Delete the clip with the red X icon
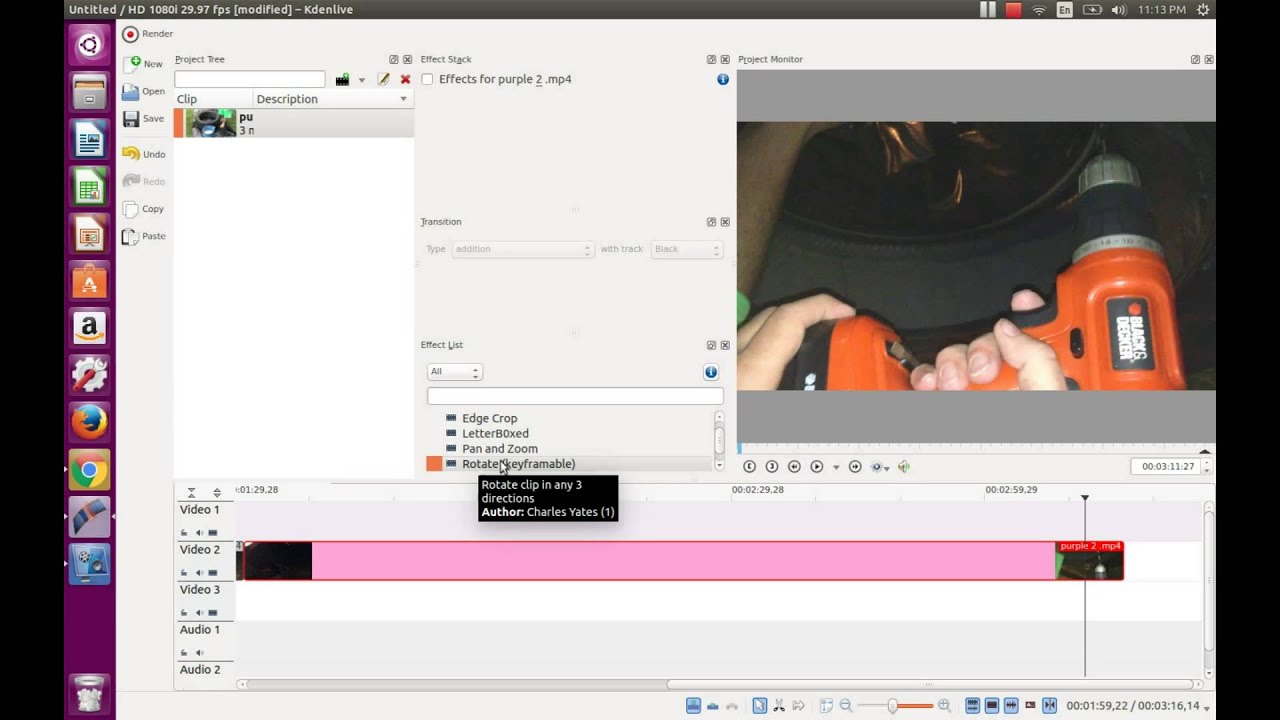This screenshot has width=1280, height=720. click(405, 79)
